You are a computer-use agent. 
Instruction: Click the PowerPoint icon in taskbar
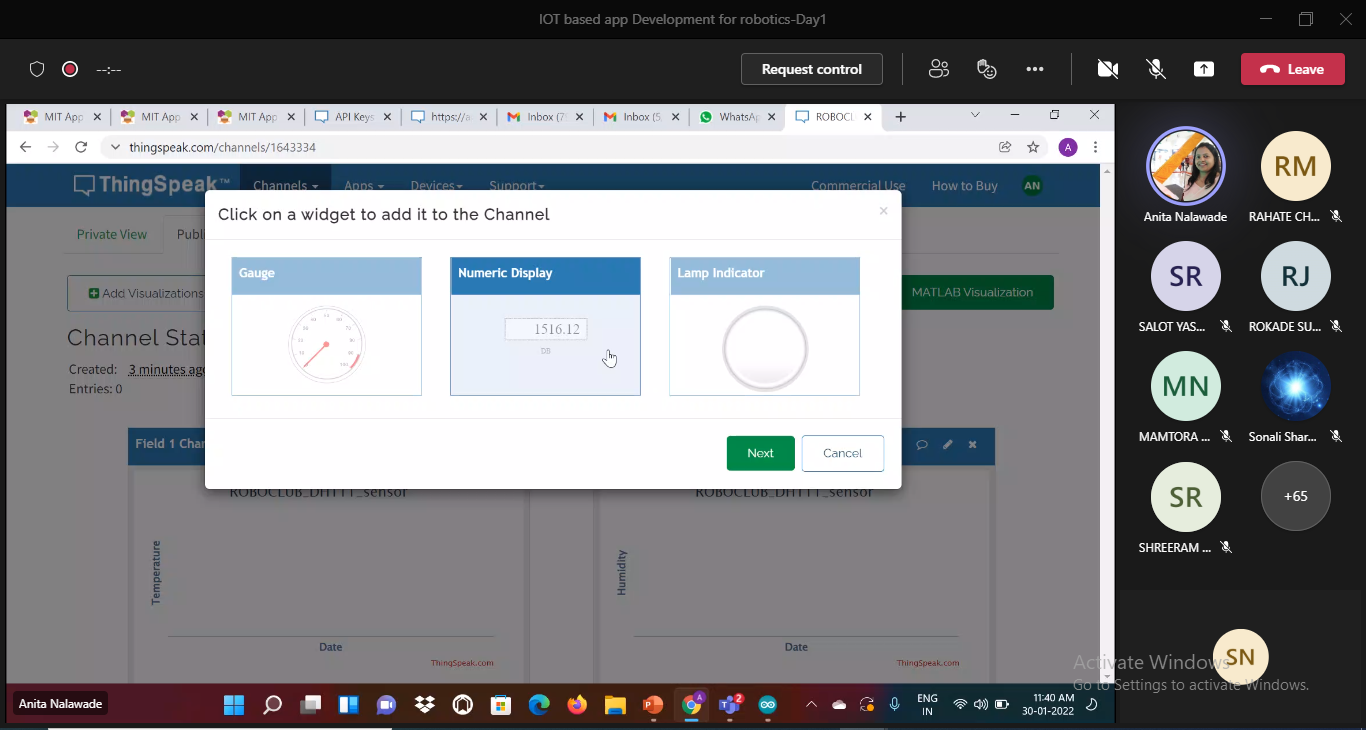click(653, 705)
